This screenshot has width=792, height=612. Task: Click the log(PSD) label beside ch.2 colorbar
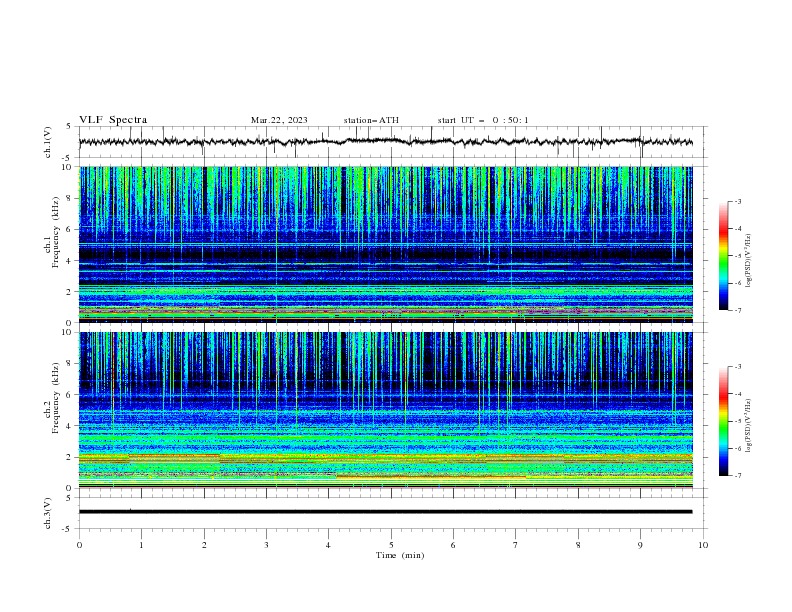click(748, 426)
